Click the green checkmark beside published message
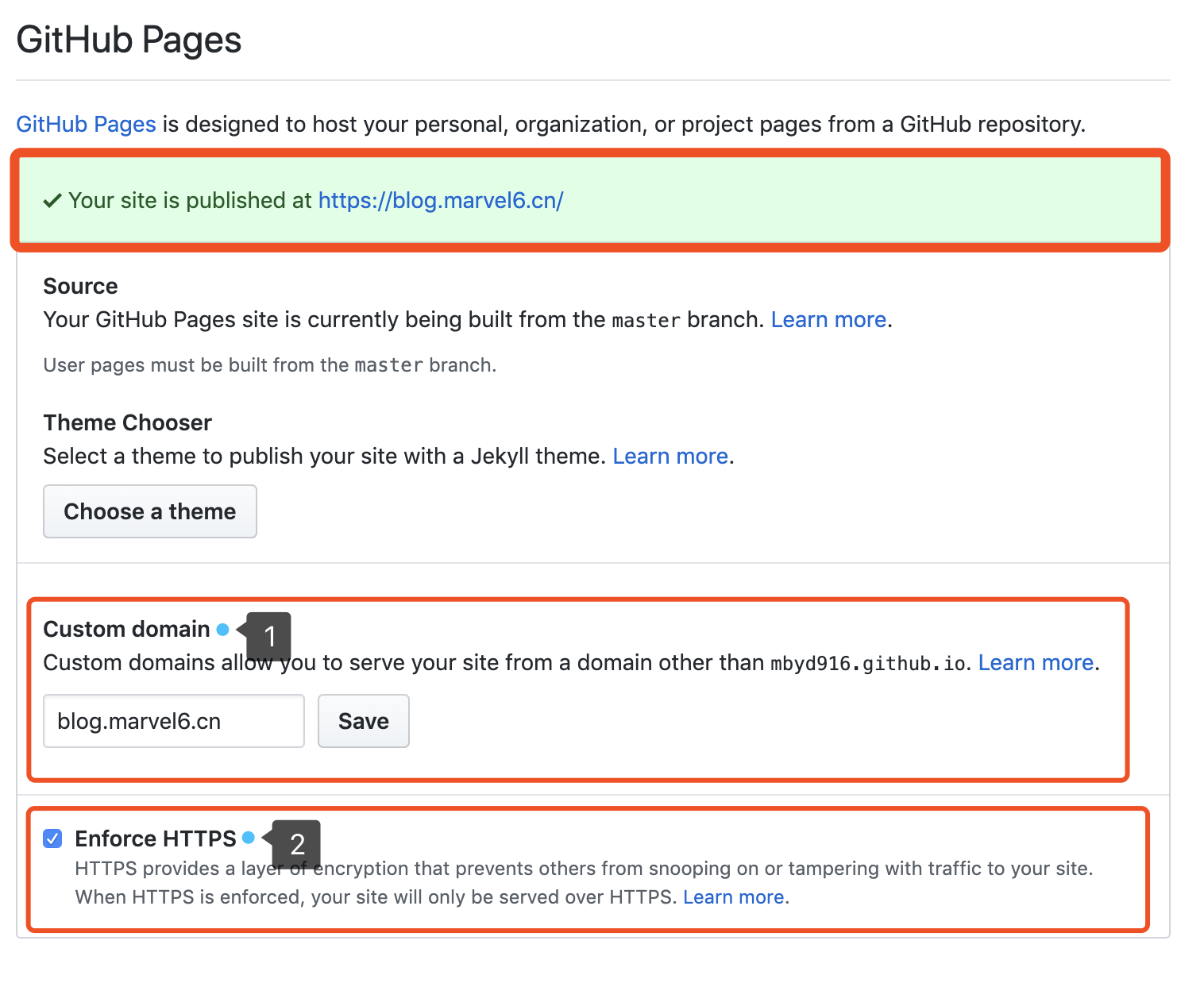The width and height of the screenshot is (1204, 983). pos(52,201)
